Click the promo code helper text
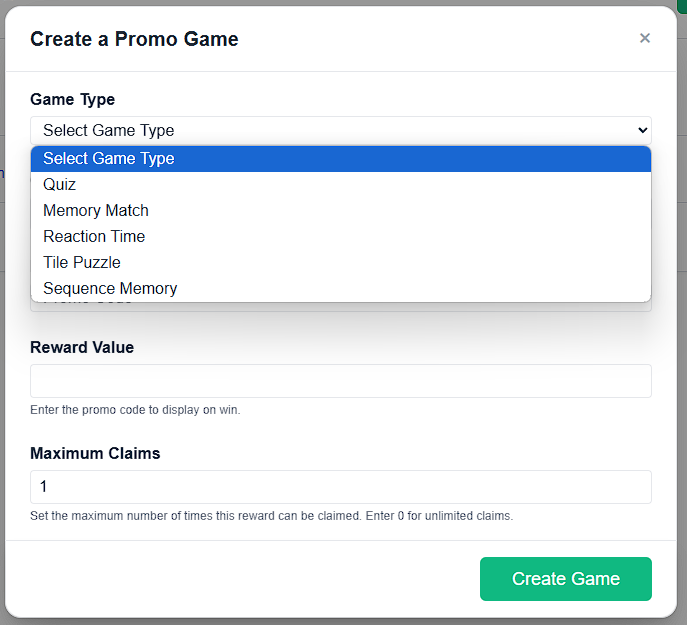Viewport: 687px width, 625px height. point(135,410)
